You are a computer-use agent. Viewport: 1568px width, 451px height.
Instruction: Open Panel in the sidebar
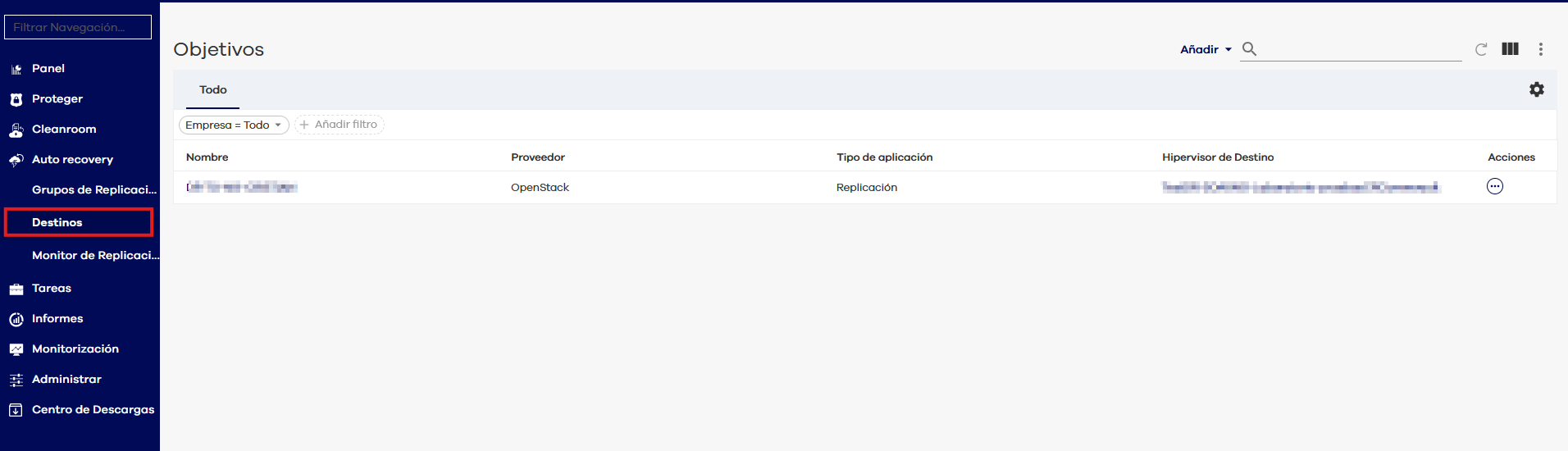[x=48, y=69]
